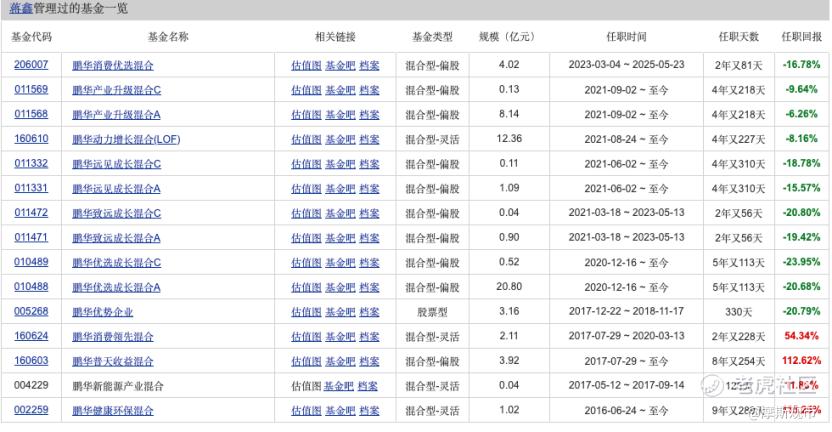Open fund code 160624 link
Viewport: 832px width, 432px height.
tap(31, 336)
